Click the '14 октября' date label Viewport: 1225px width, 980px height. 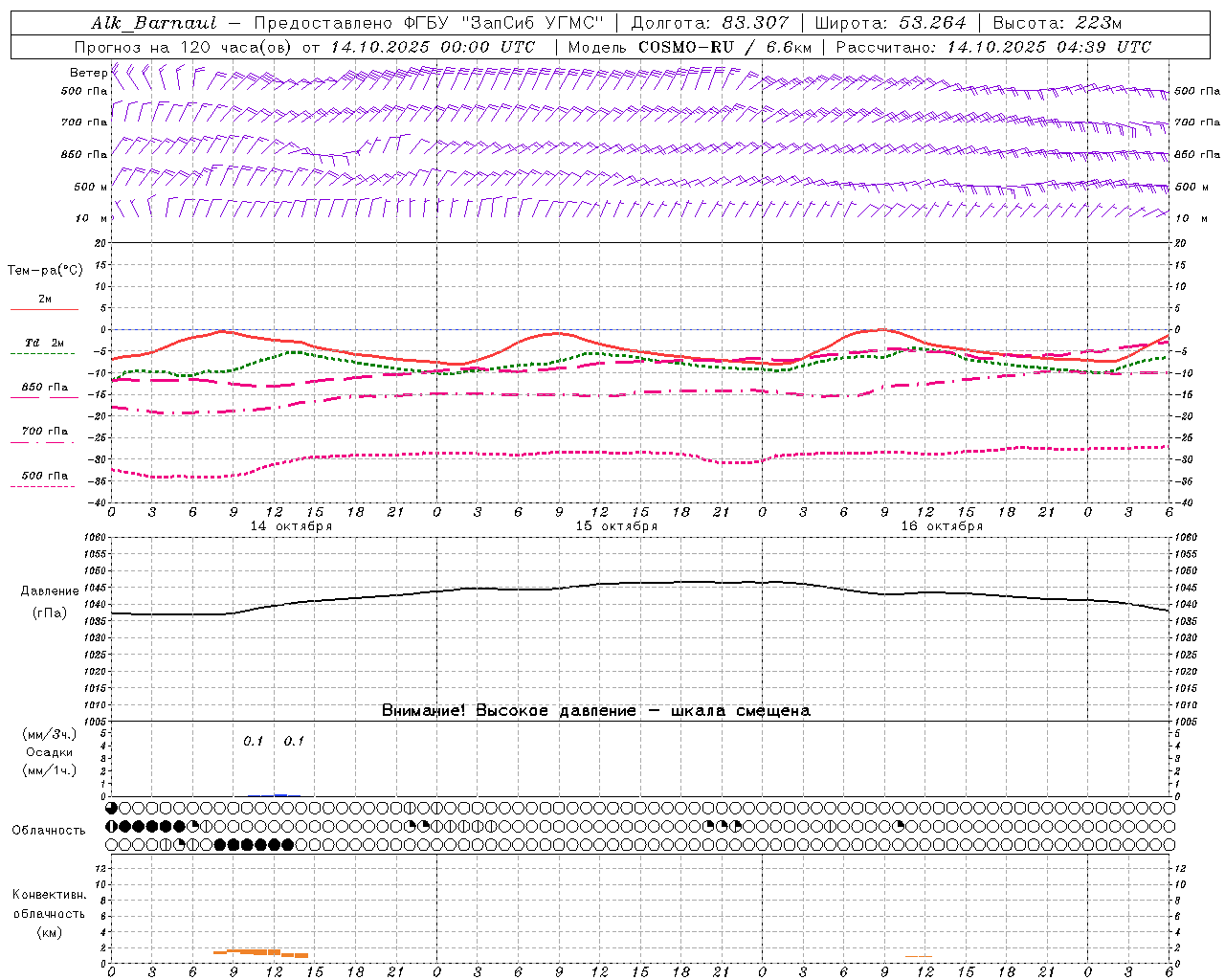[x=292, y=526]
